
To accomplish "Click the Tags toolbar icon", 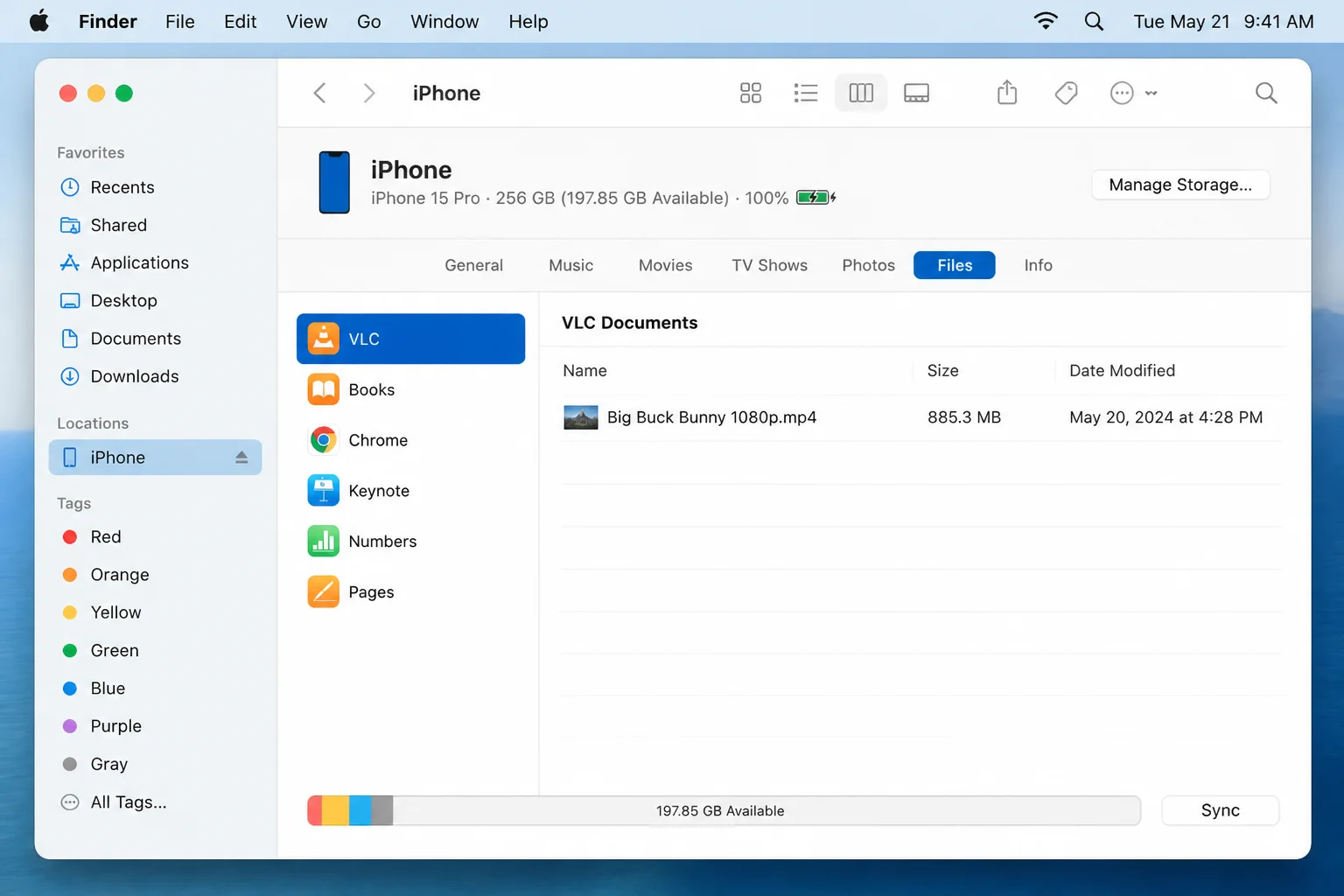I will click(x=1066, y=93).
